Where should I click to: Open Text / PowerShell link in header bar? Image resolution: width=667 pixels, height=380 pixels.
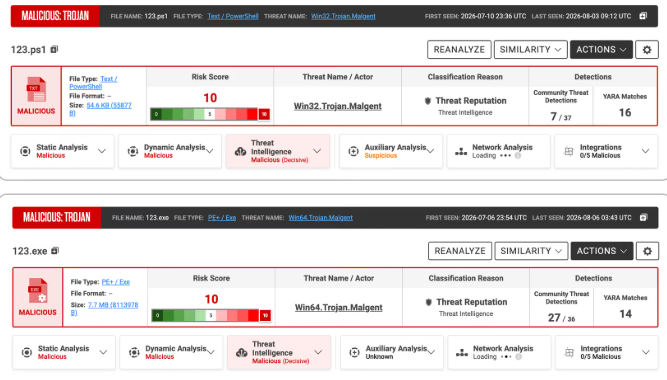(233, 16)
